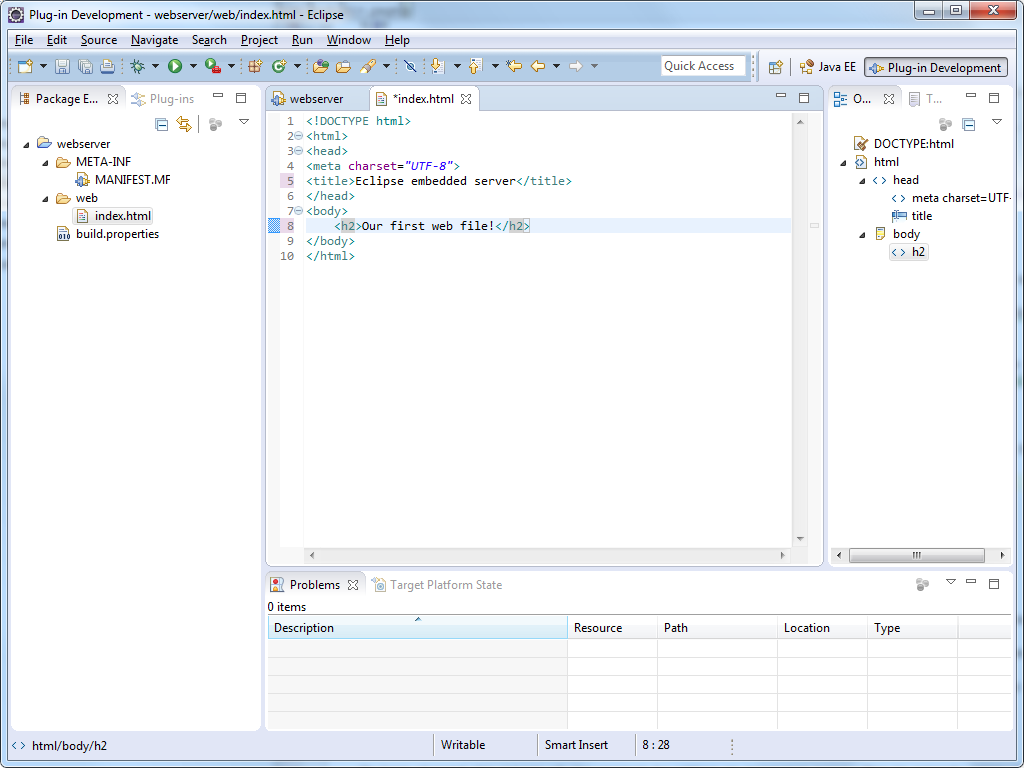Click the green Run button icon
Viewport: 1024px width, 768px height.
click(174, 66)
